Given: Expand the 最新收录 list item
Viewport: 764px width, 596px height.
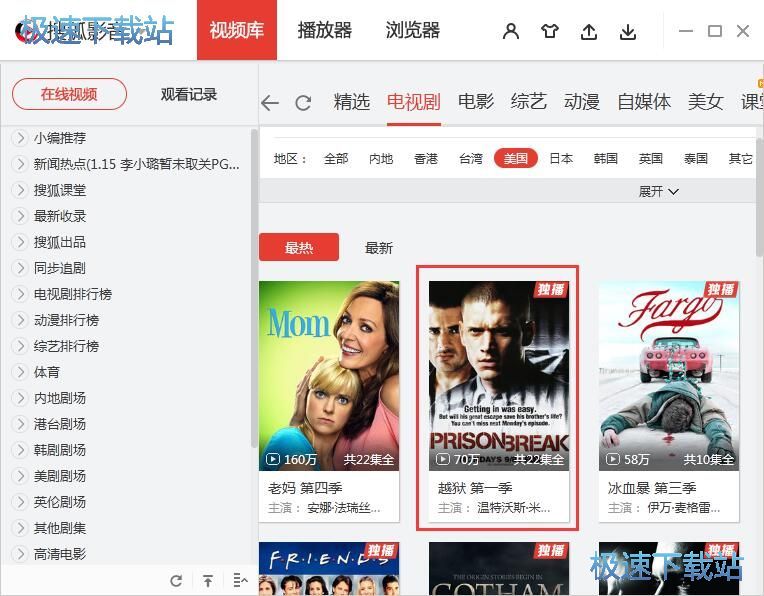Looking at the screenshot, I should click(19, 215).
